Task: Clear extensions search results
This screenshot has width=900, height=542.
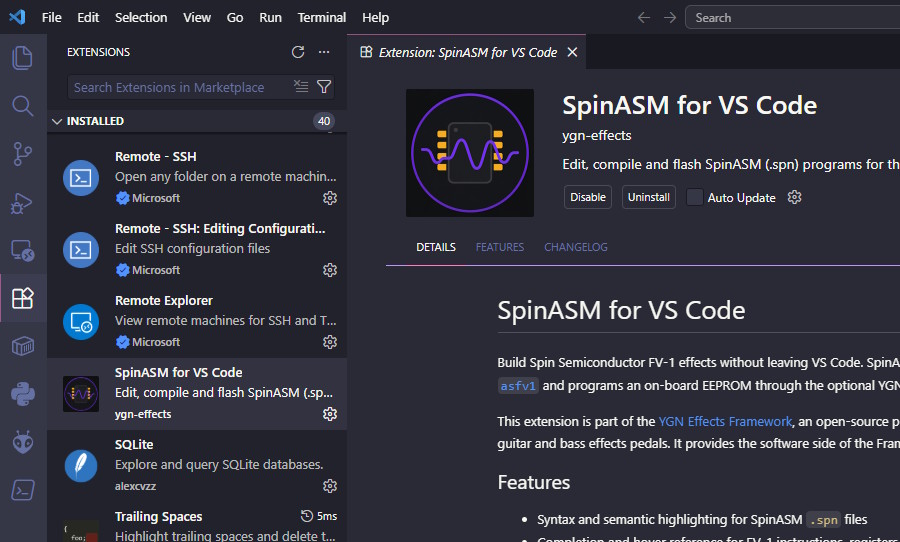Action: 301,87
